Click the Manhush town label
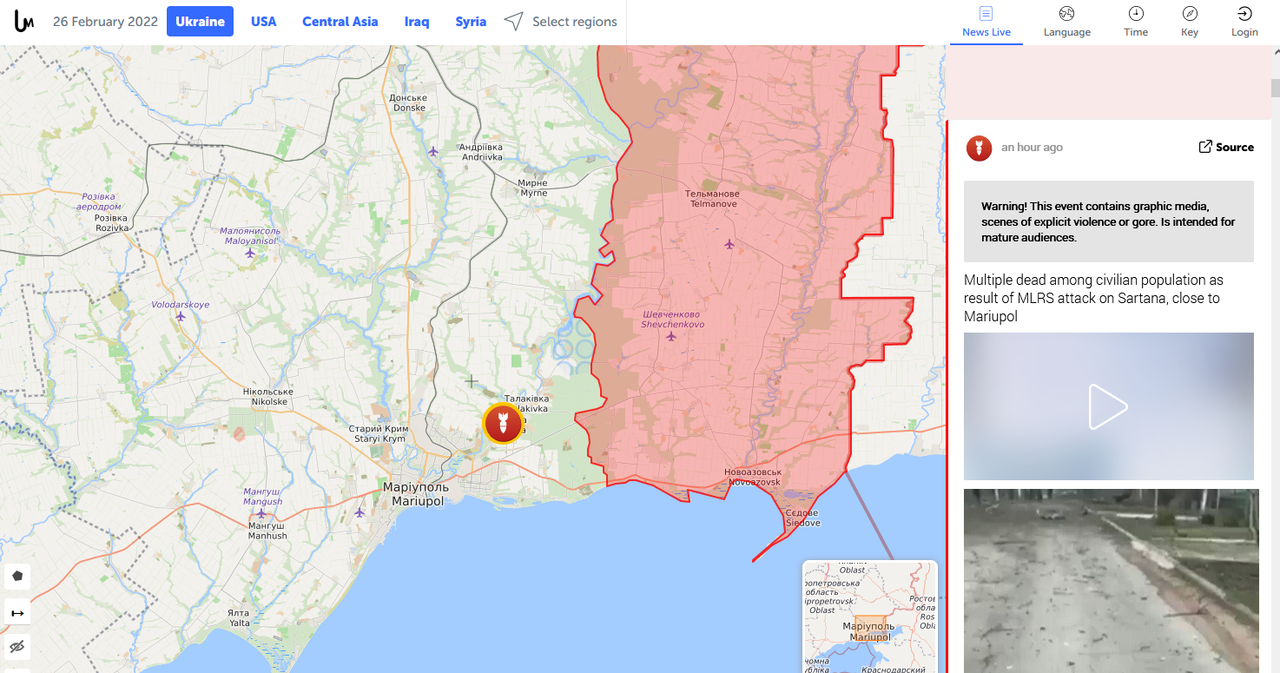The height and width of the screenshot is (673, 1280). point(267,531)
